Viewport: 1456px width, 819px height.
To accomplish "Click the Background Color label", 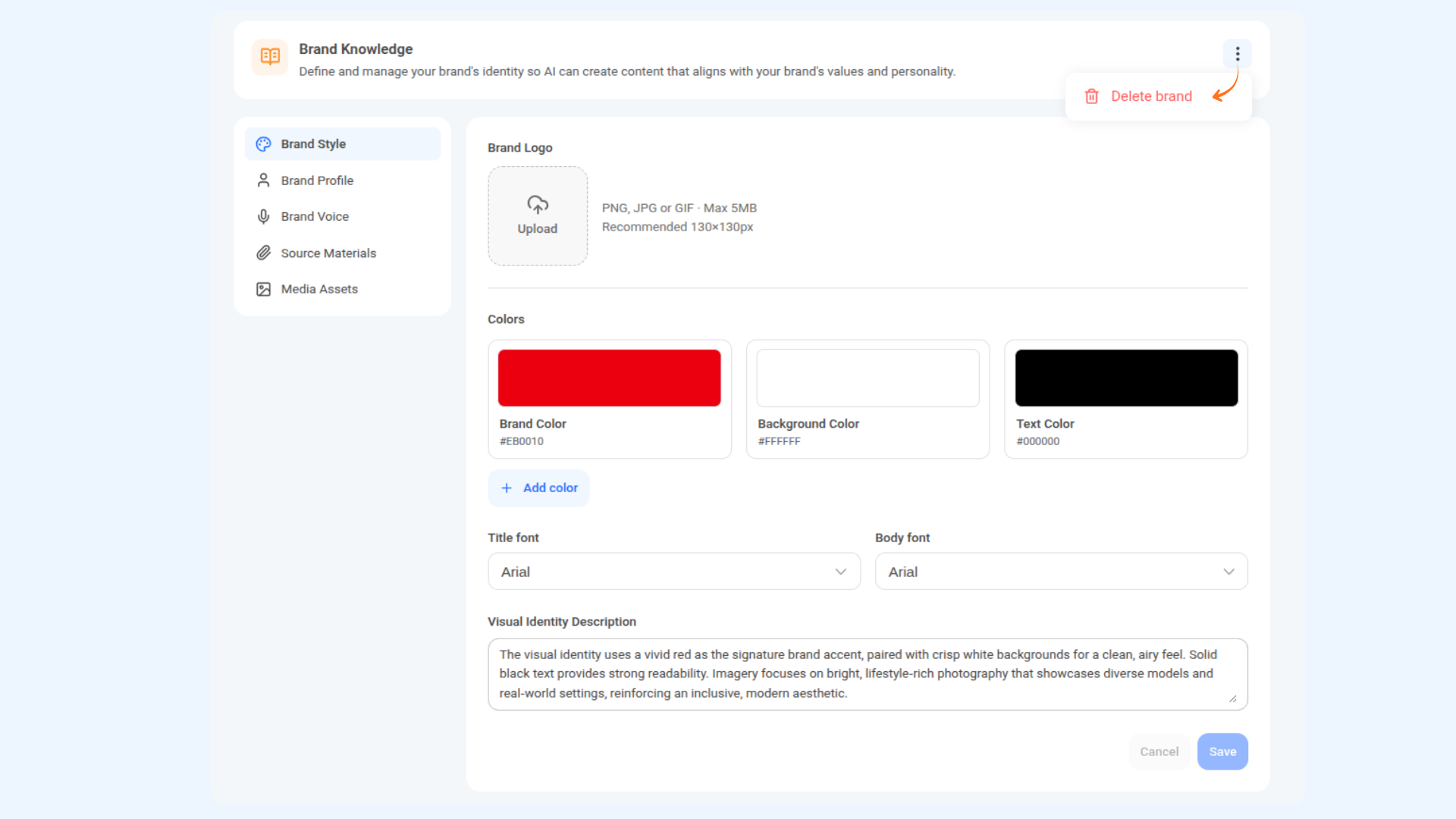I will pos(808,424).
